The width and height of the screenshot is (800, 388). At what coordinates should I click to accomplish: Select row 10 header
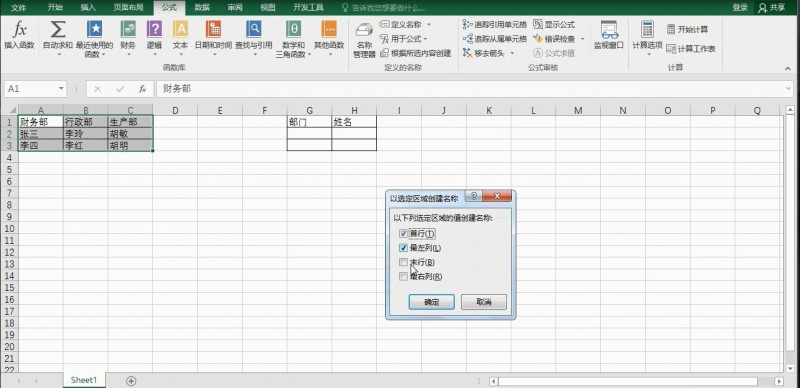(x=9, y=228)
